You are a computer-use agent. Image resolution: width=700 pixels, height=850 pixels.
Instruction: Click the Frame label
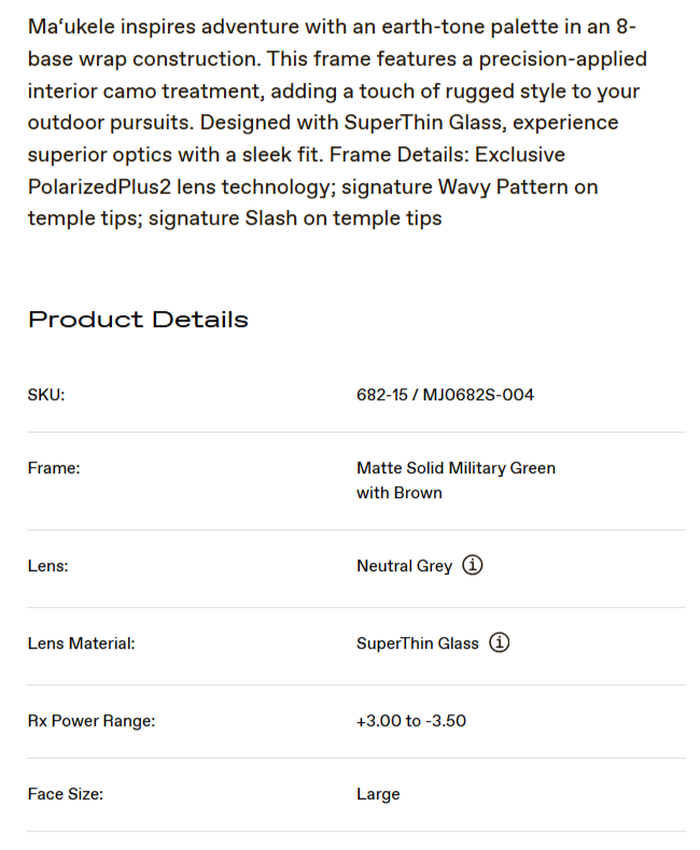coord(54,468)
